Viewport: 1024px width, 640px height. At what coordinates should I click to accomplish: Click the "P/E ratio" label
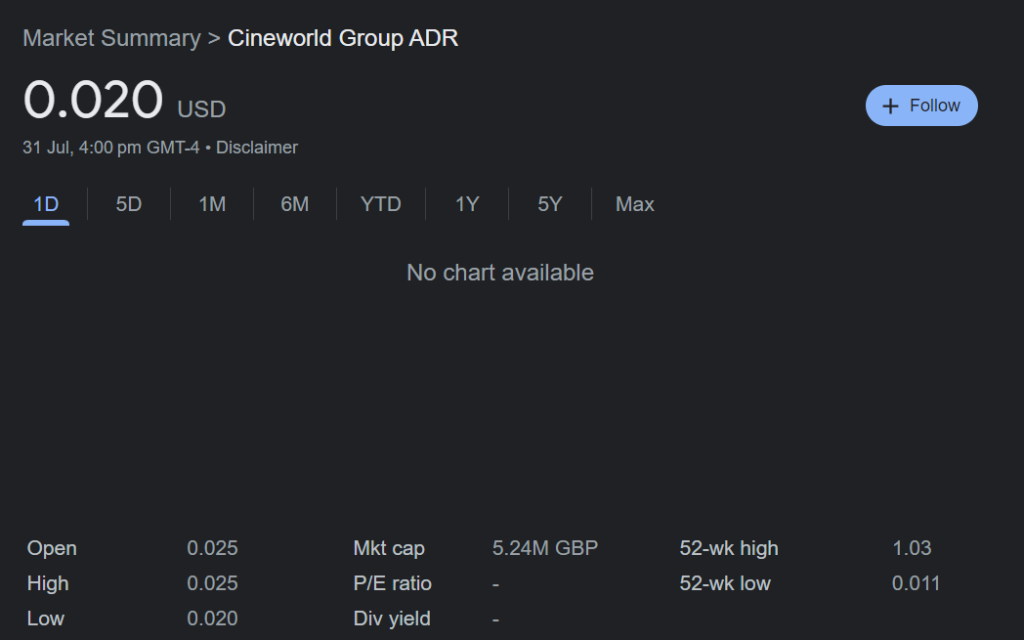click(392, 583)
